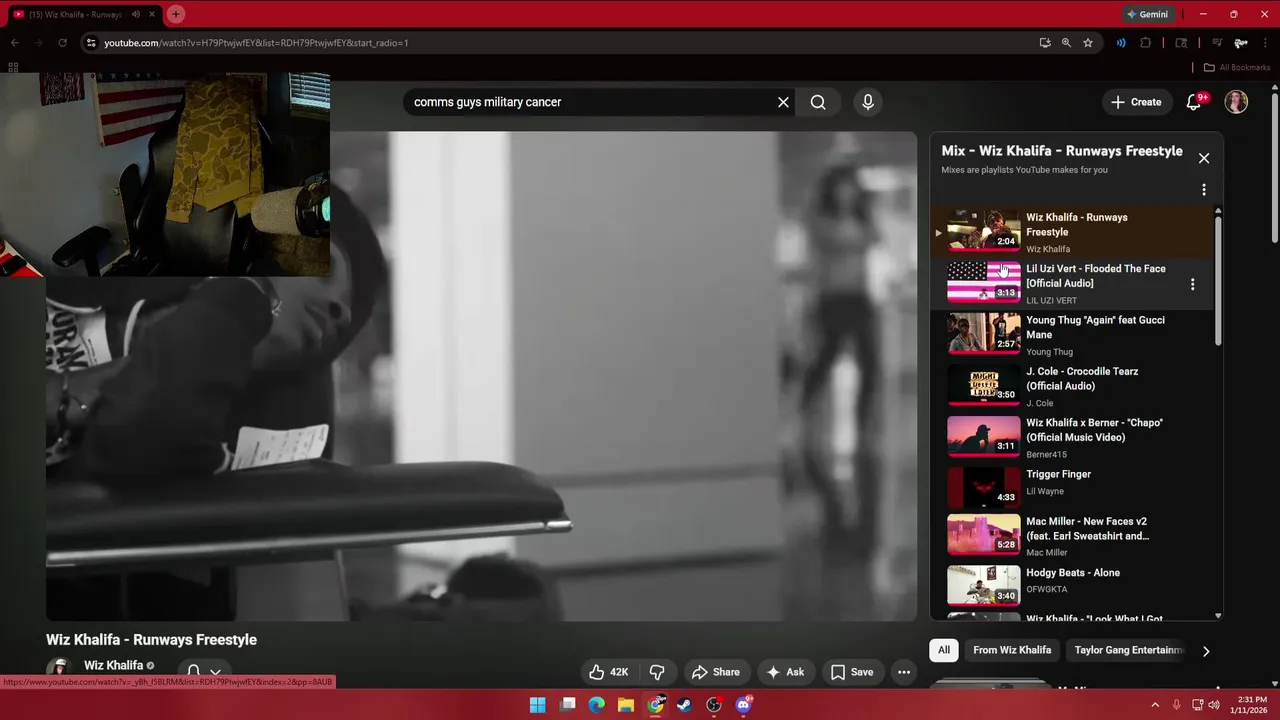This screenshot has width=1280, height=720.
Task: Go back in browser history
Action: 15,43
